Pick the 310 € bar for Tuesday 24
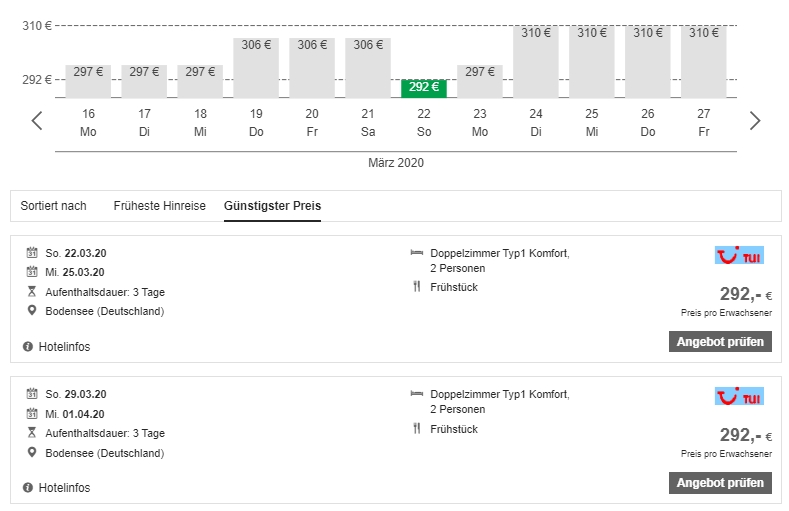Viewport: 789px width, 511px height. pos(536,62)
